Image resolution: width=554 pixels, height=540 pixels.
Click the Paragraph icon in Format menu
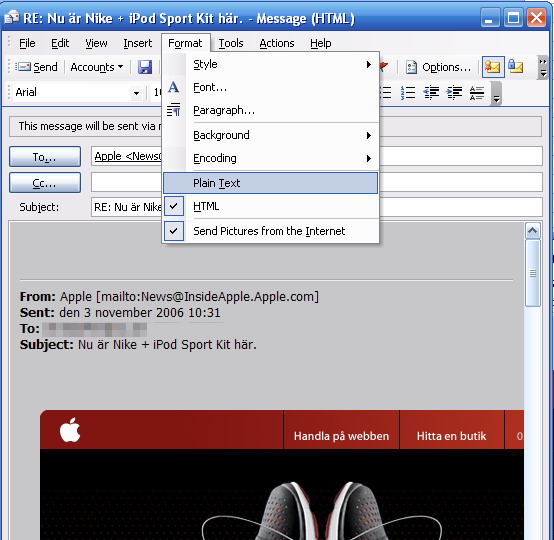pos(173,110)
